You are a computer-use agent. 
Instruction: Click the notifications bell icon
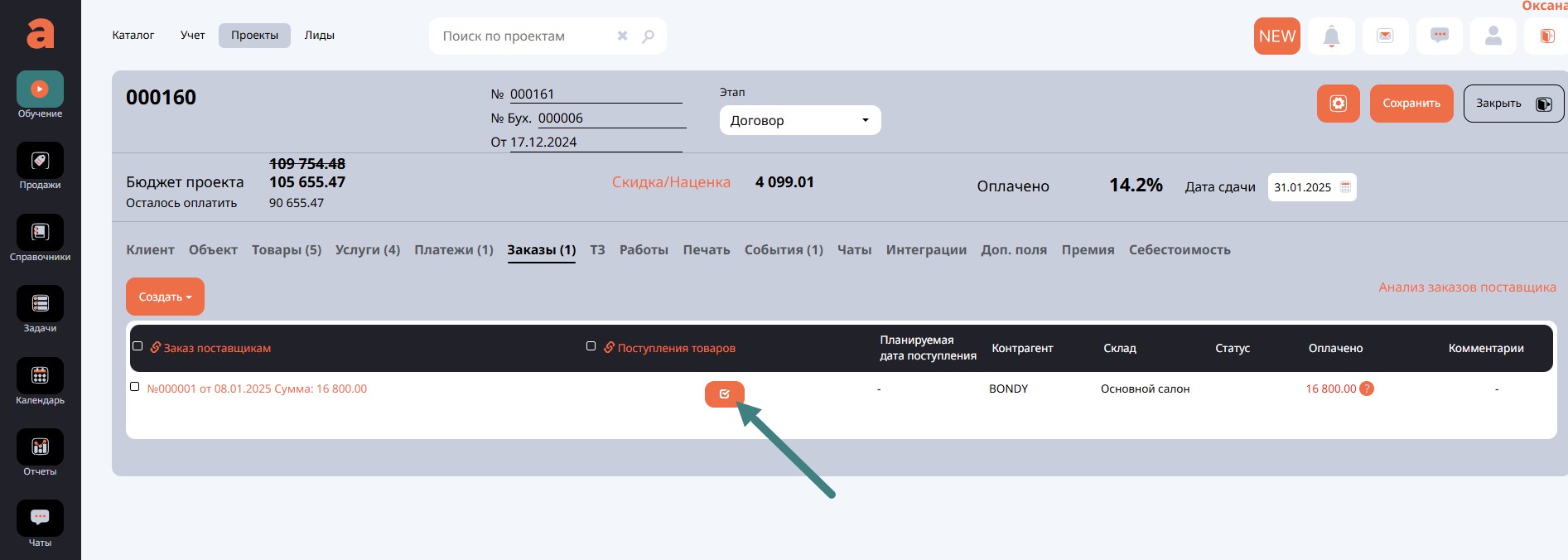tap(1331, 36)
